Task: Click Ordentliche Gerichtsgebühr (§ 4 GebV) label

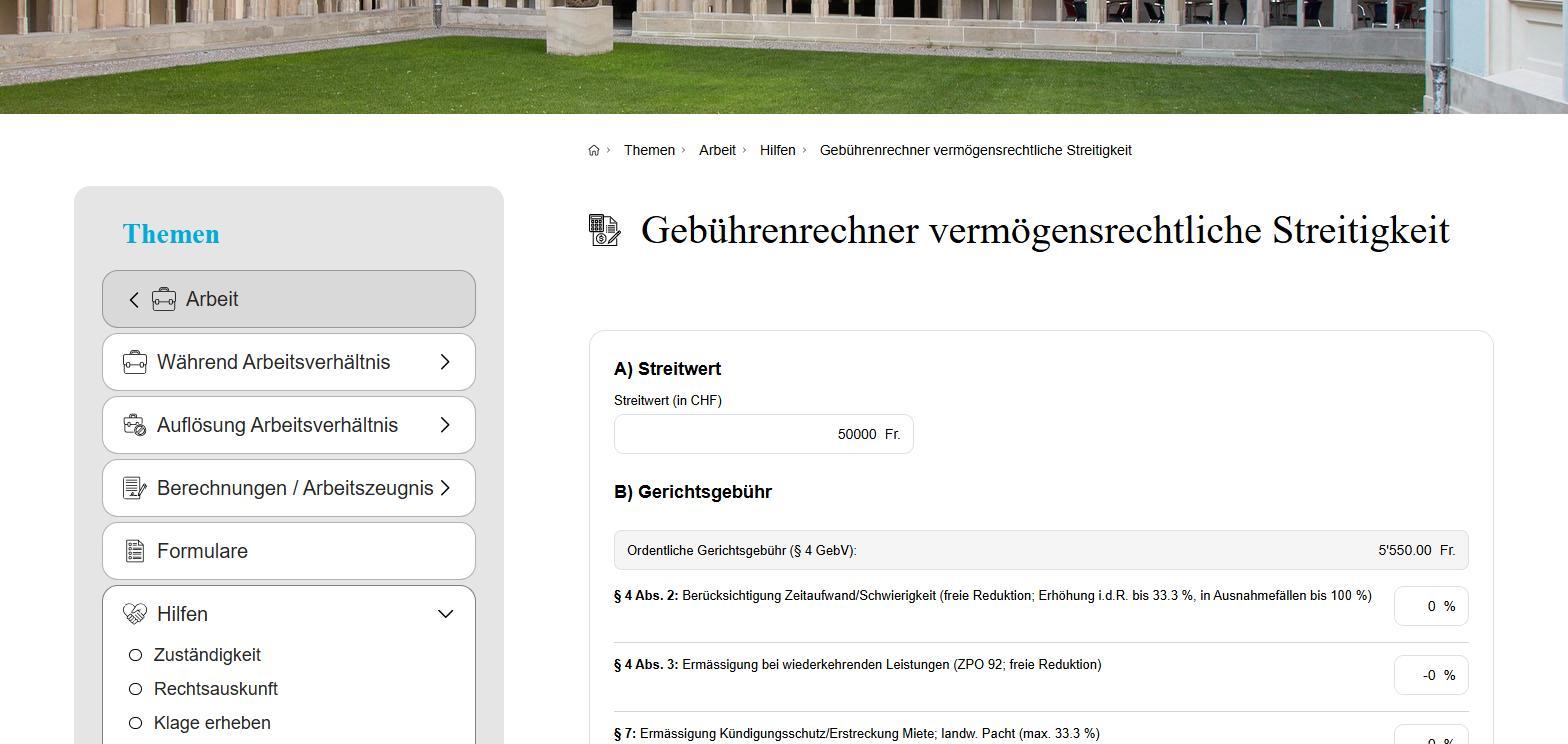Action: pos(742,551)
